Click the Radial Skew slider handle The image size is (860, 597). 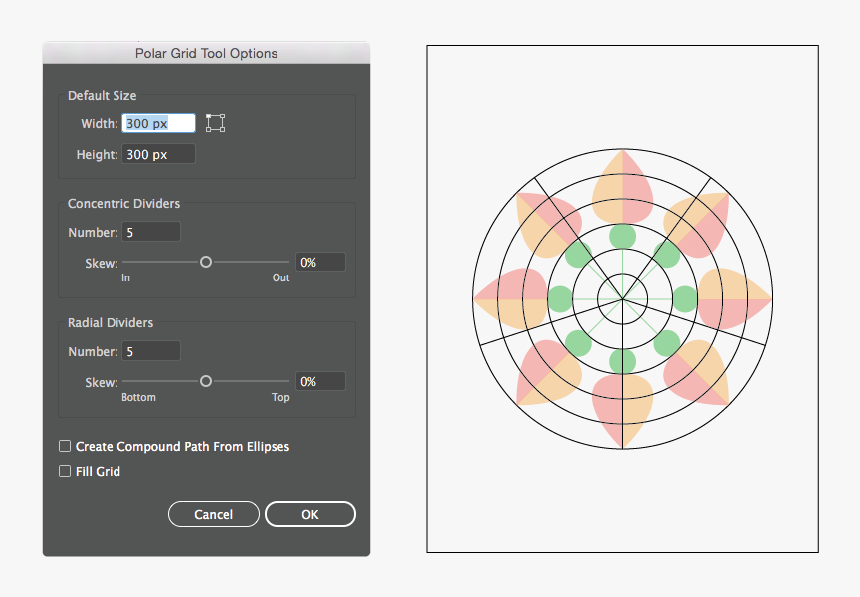[x=206, y=381]
